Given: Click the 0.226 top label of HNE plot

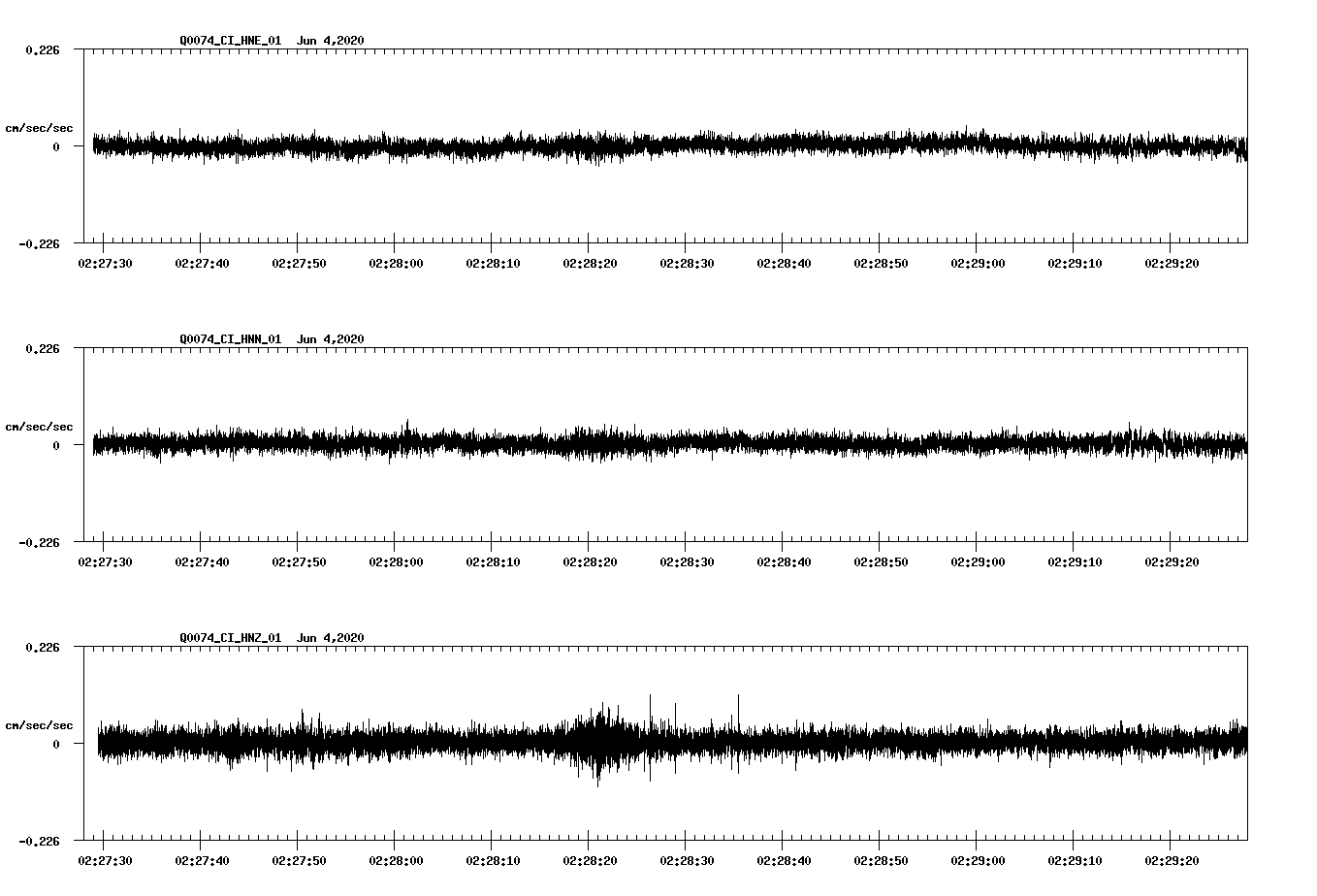Looking at the screenshot, I should pos(43,49).
